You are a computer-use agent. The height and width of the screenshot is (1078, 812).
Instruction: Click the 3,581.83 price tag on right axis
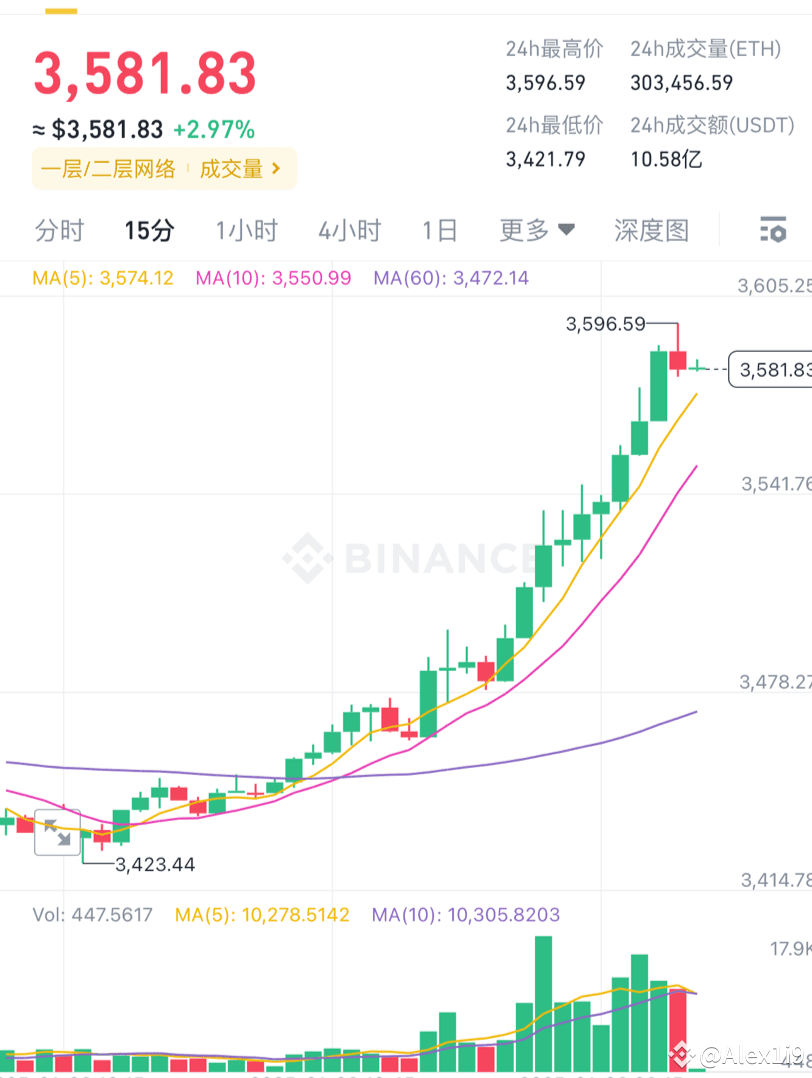click(x=773, y=369)
